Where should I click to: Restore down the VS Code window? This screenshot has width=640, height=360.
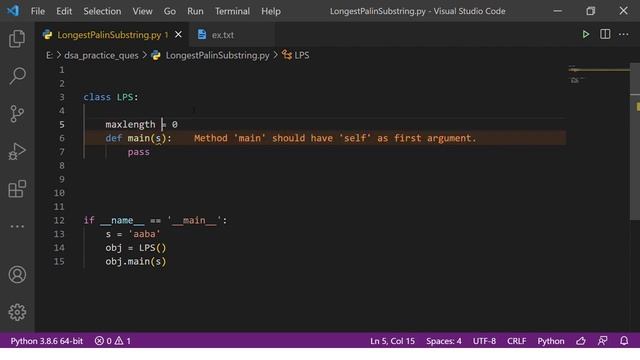click(590, 11)
